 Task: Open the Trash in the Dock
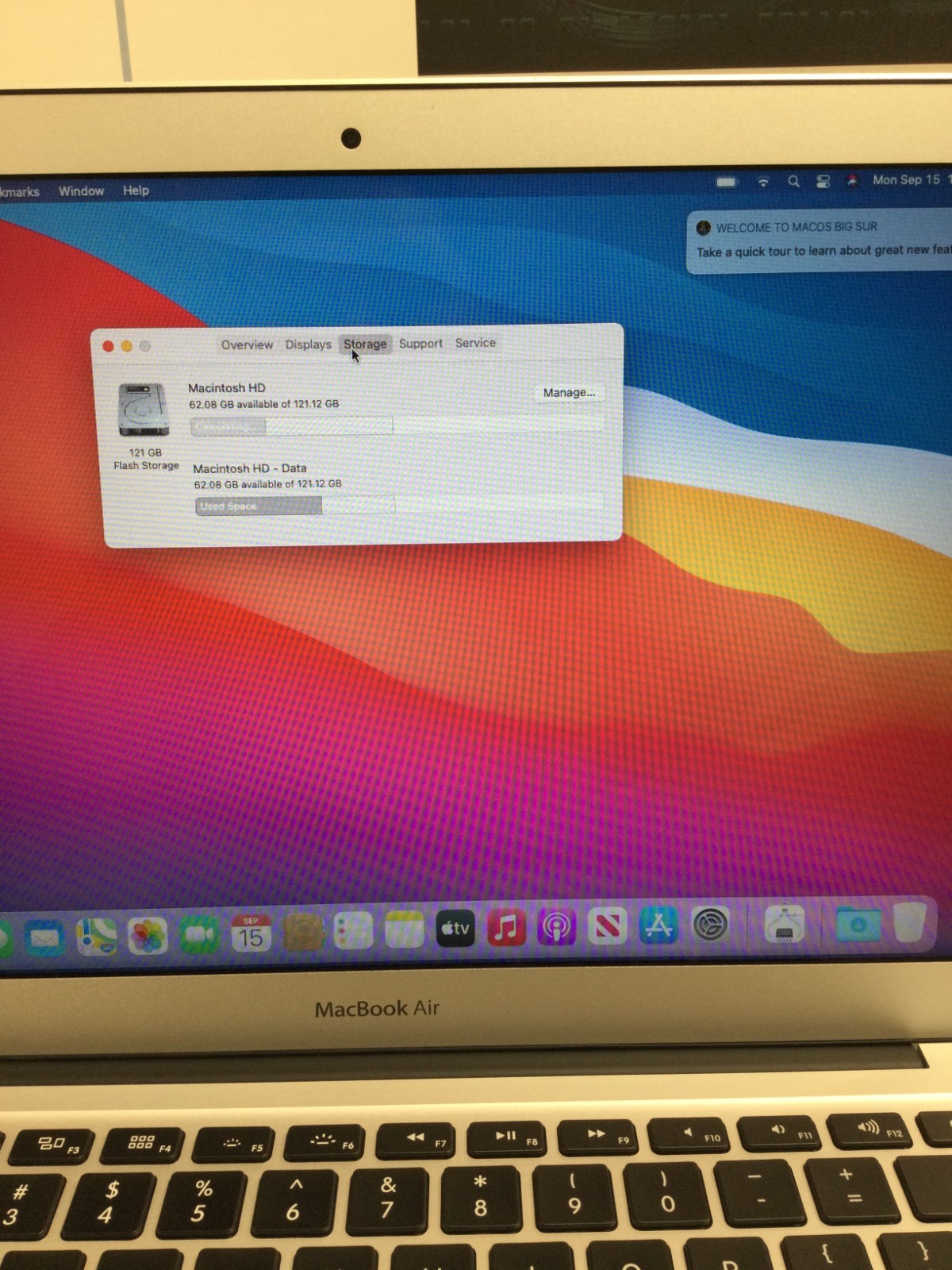(x=909, y=922)
